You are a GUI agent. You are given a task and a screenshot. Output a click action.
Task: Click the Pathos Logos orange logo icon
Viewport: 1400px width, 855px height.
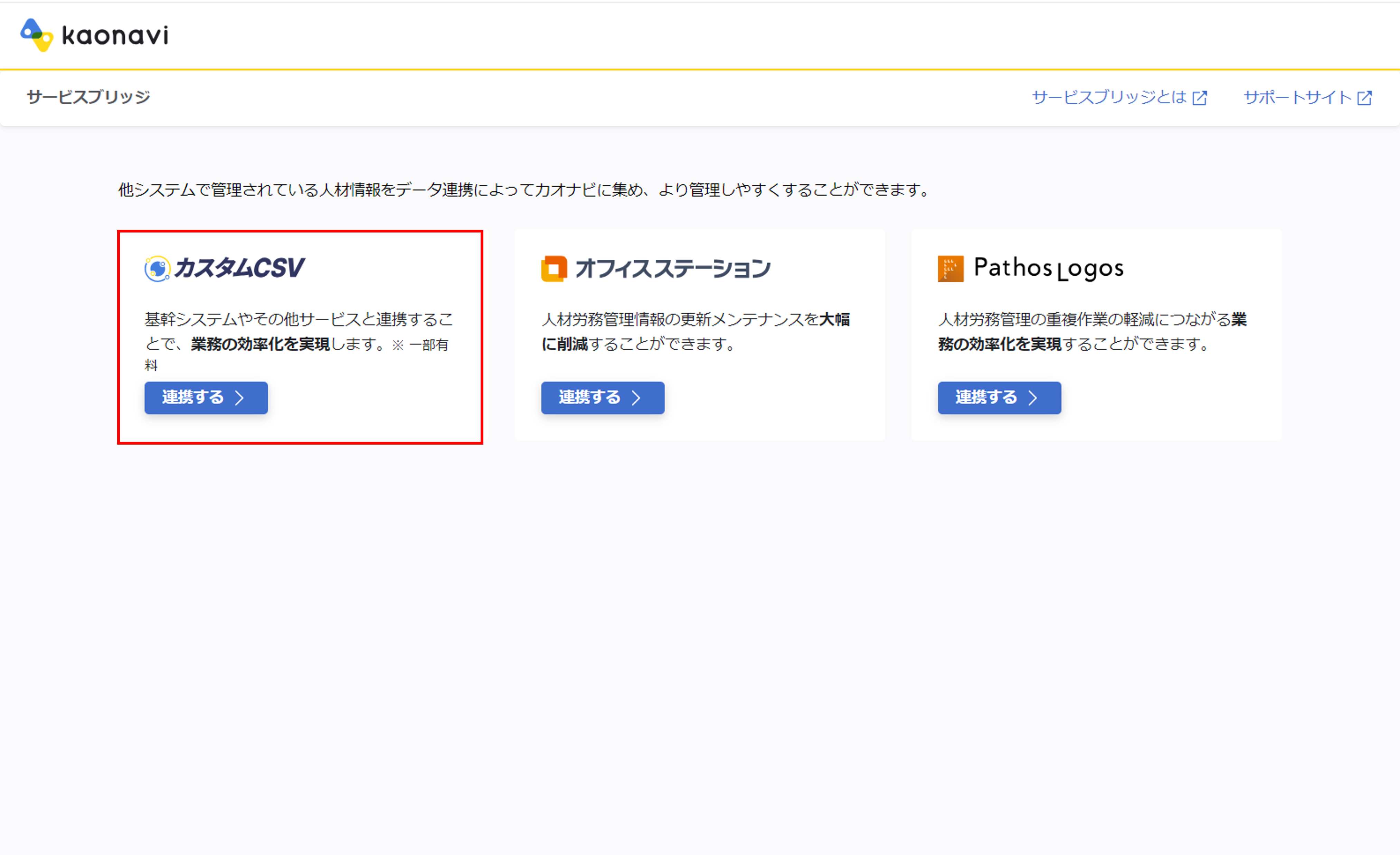(950, 269)
